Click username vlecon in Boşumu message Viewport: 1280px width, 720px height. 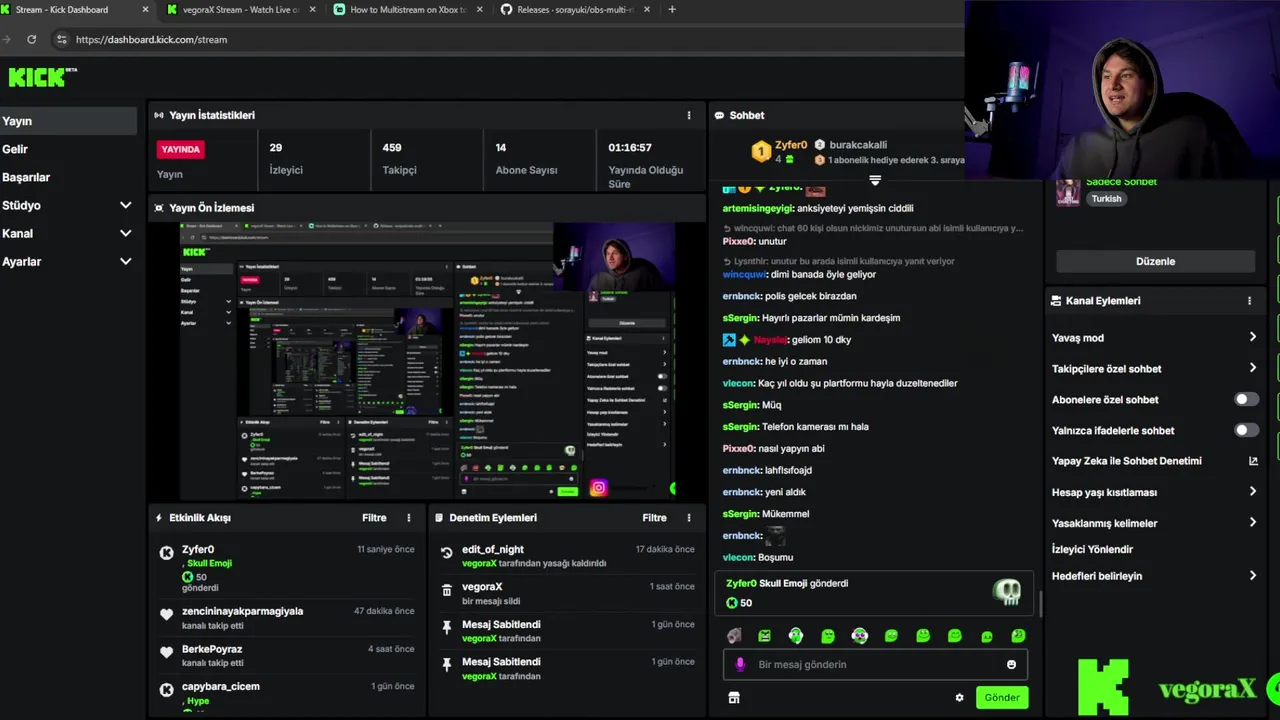738,557
